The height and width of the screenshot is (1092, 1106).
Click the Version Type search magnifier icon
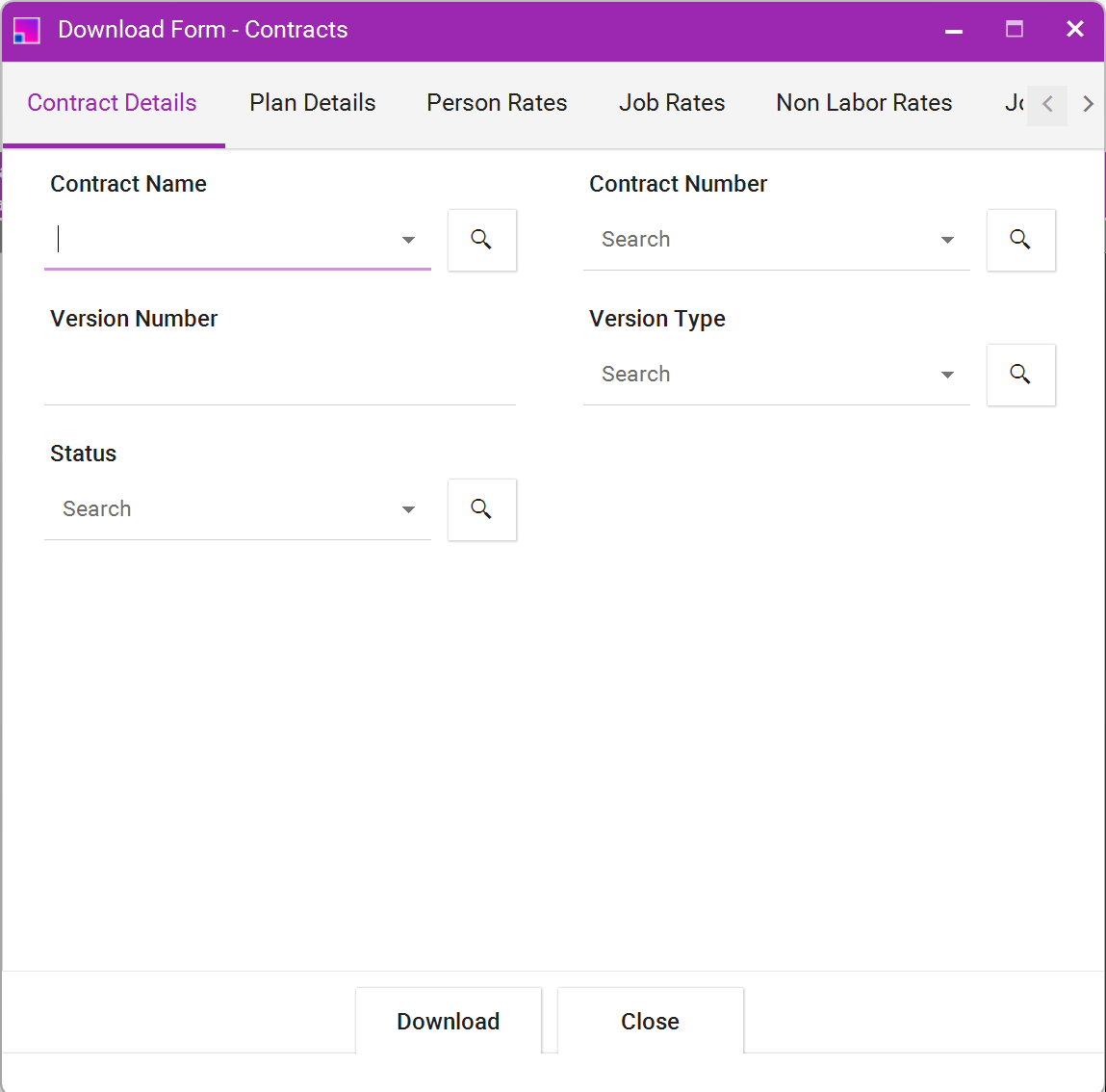point(1020,375)
